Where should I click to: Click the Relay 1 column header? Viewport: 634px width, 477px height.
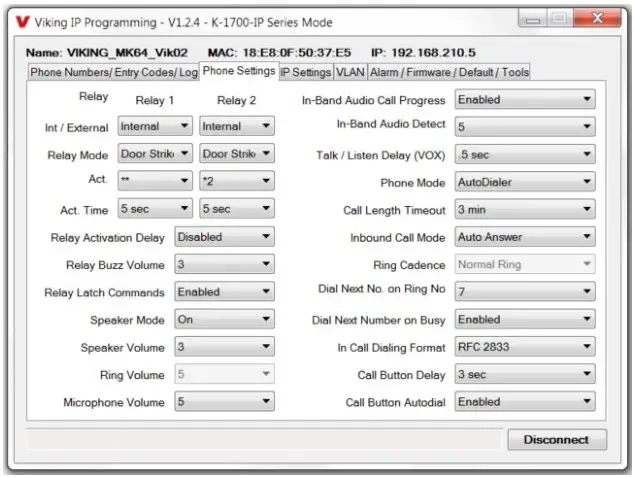coord(155,100)
